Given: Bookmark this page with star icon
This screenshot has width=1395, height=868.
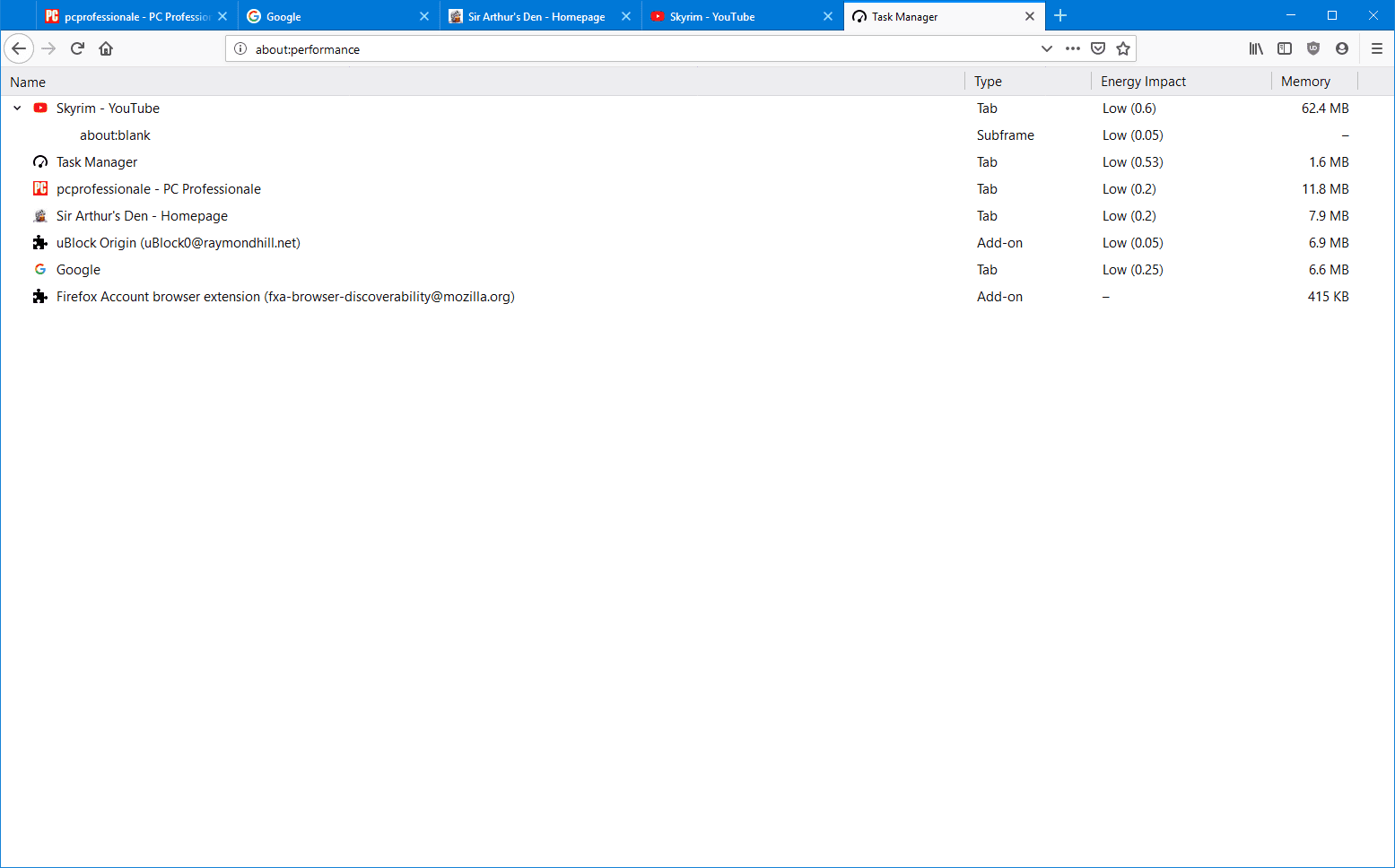Looking at the screenshot, I should click(x=1122, y=48).
